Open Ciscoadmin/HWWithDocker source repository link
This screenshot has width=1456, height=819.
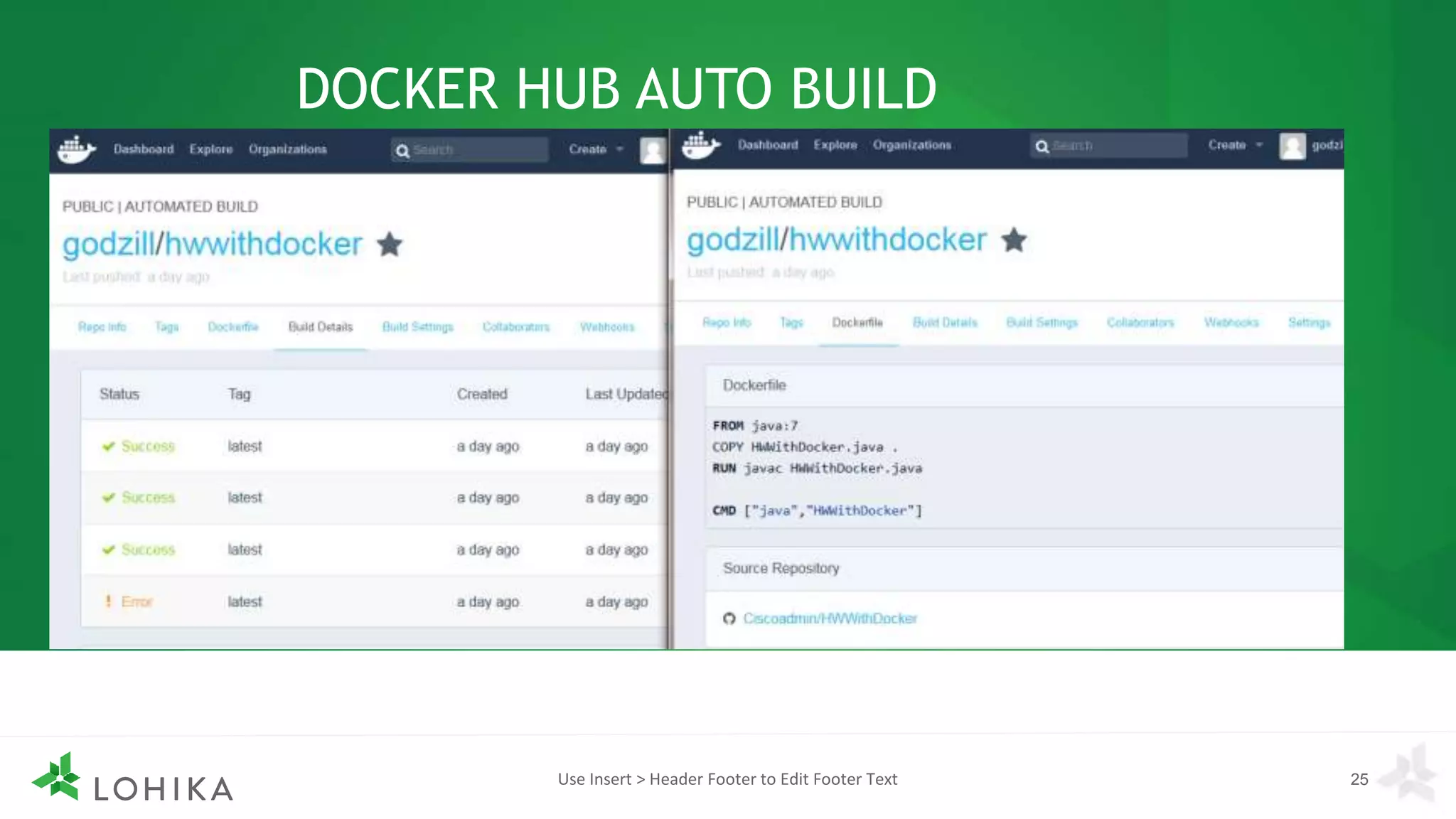pos(830,619)
